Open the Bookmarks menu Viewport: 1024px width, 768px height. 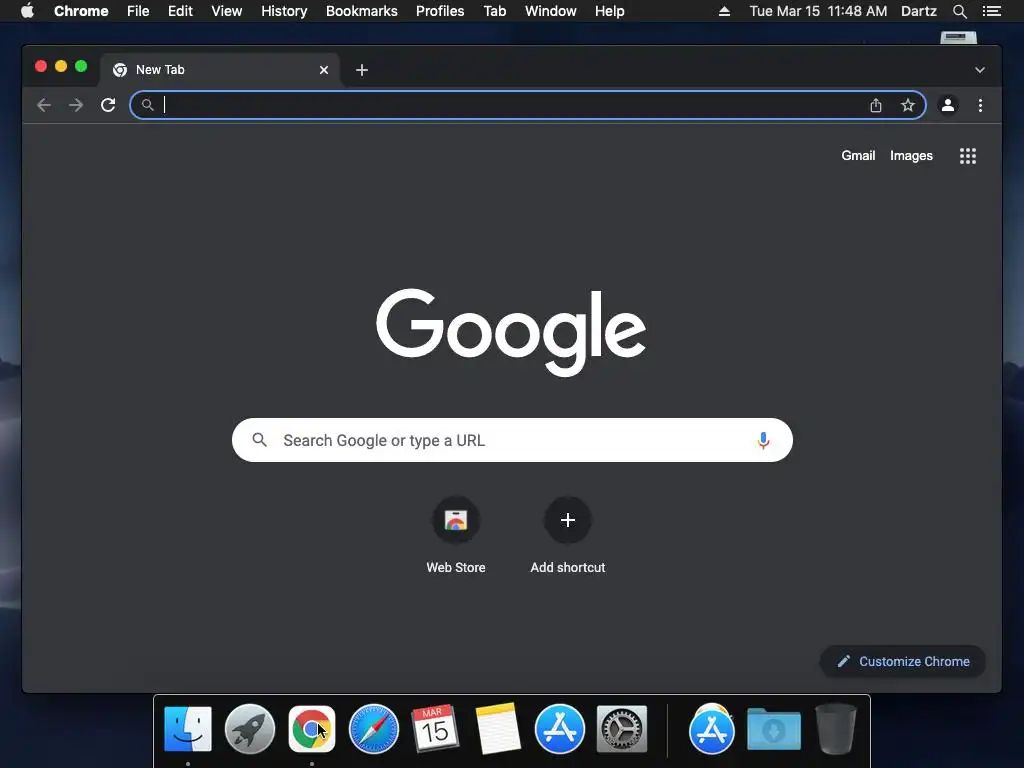point(362,11)
